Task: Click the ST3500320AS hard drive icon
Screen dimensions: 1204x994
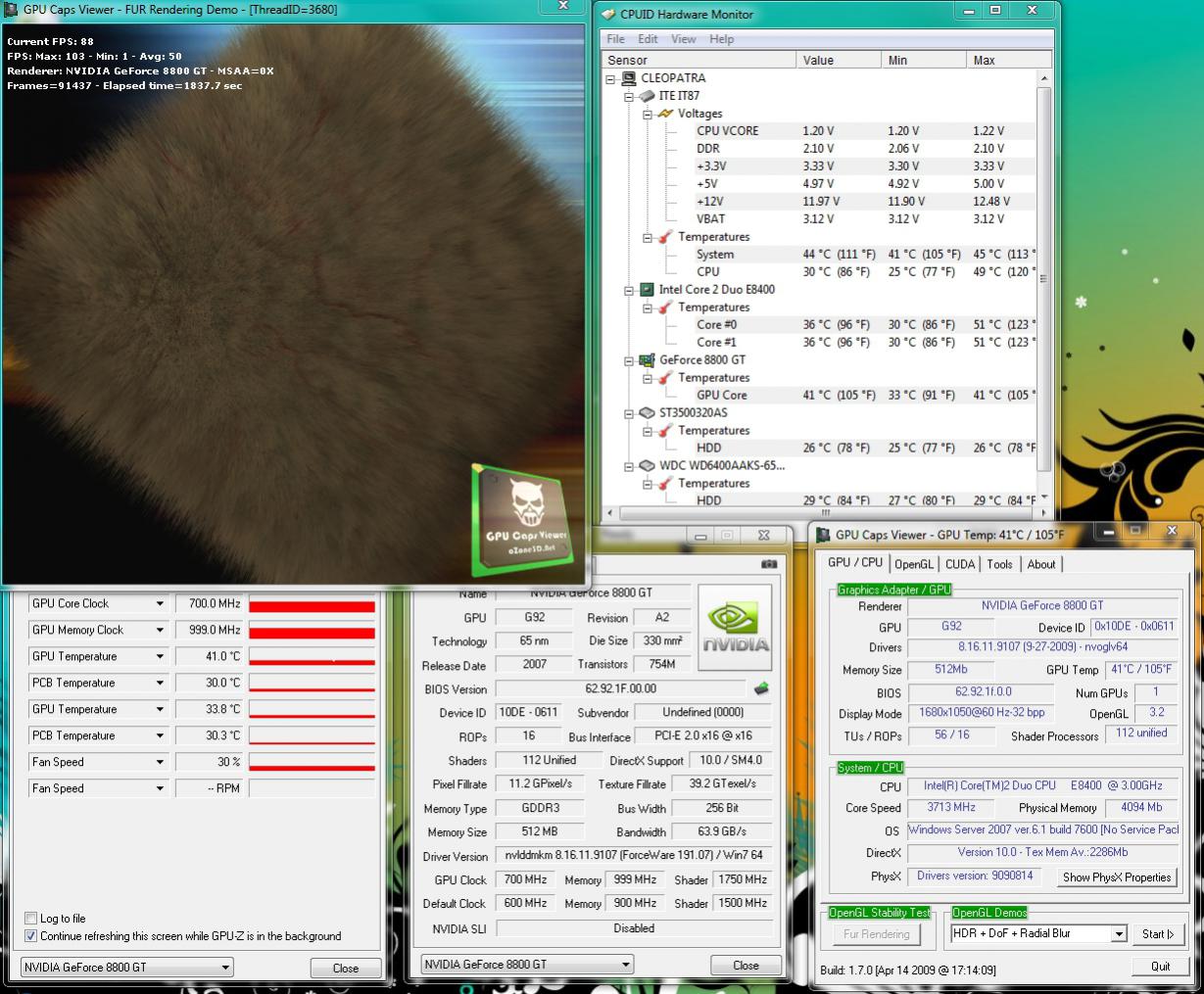Action: (x=647, y=413)
